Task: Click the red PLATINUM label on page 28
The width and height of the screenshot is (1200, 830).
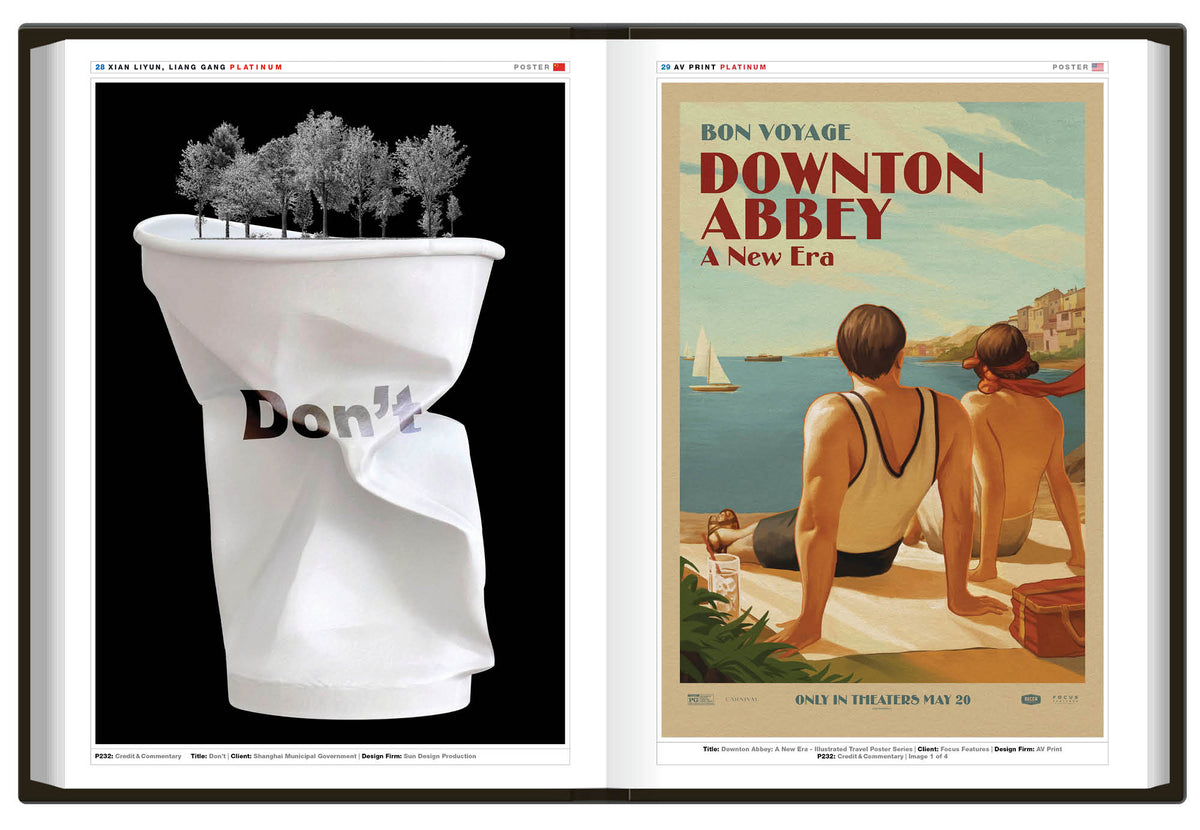Action: [x=256, y=67]
